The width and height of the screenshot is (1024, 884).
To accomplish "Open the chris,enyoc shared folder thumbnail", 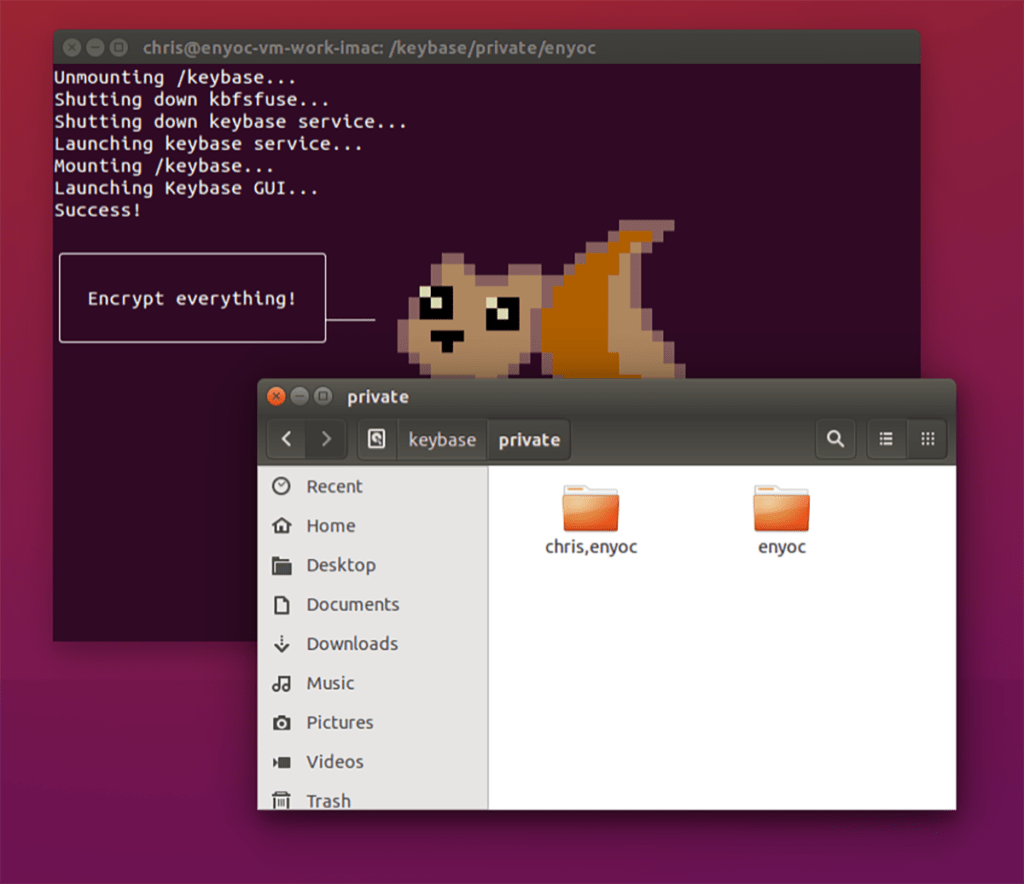I will [x=590, y=511].
